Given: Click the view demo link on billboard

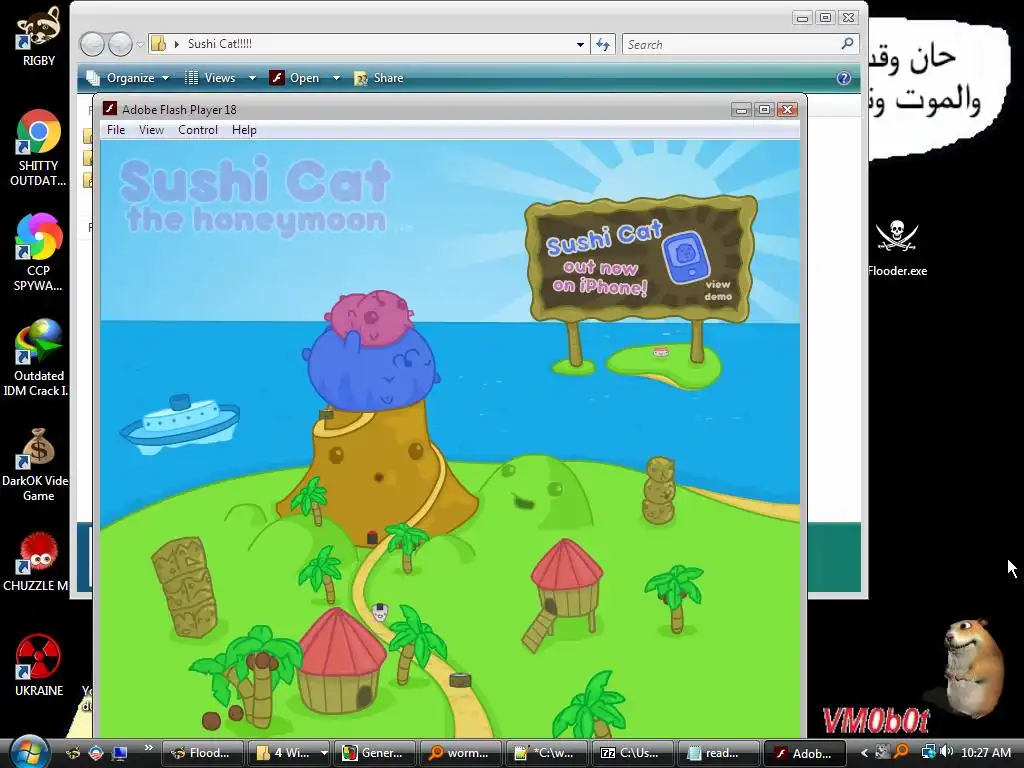Looking at the screenshot, I should (x=718, y=290).
